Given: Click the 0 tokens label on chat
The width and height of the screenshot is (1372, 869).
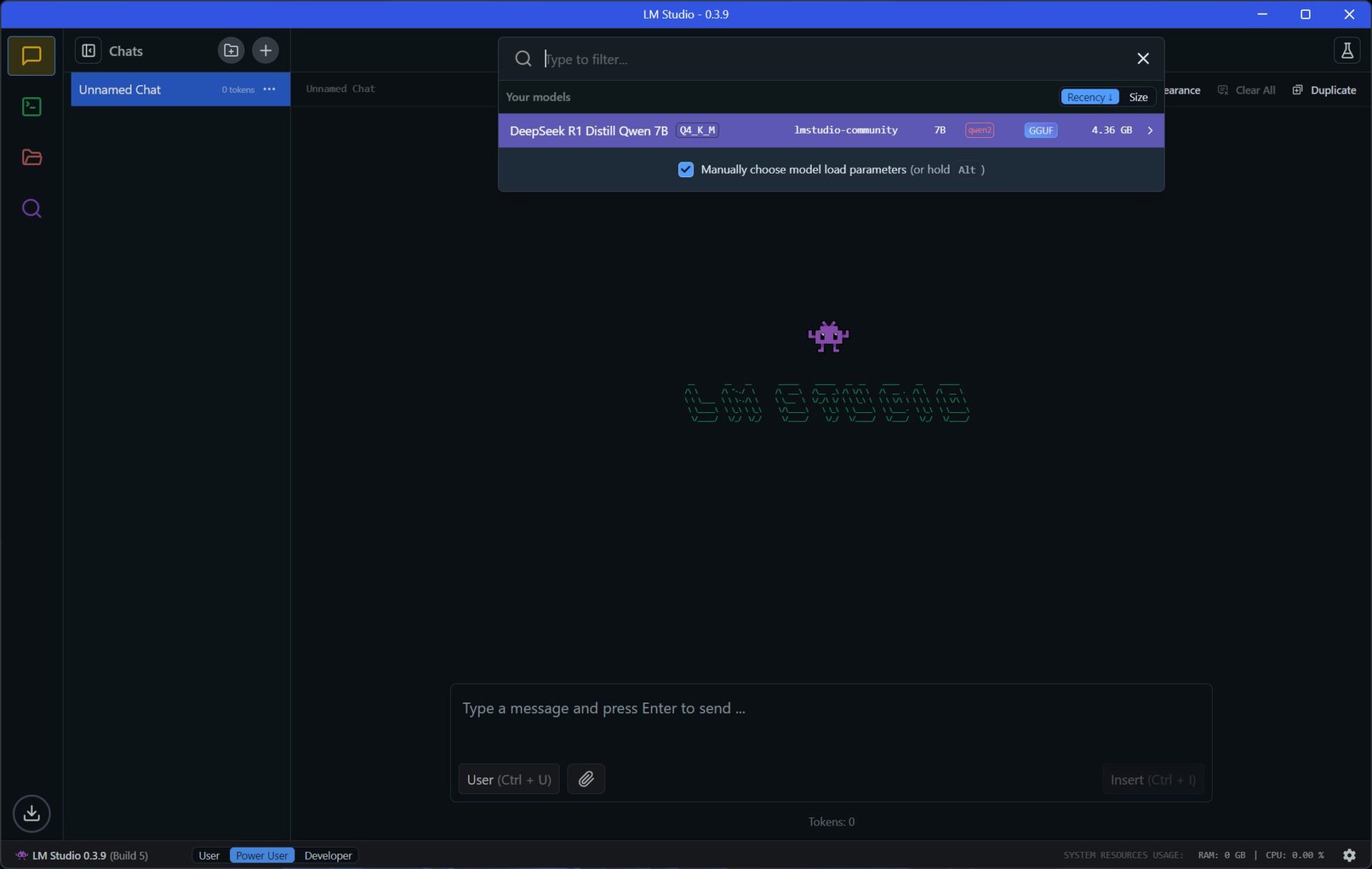Looking at the screenshot, I should click(238, 90).
